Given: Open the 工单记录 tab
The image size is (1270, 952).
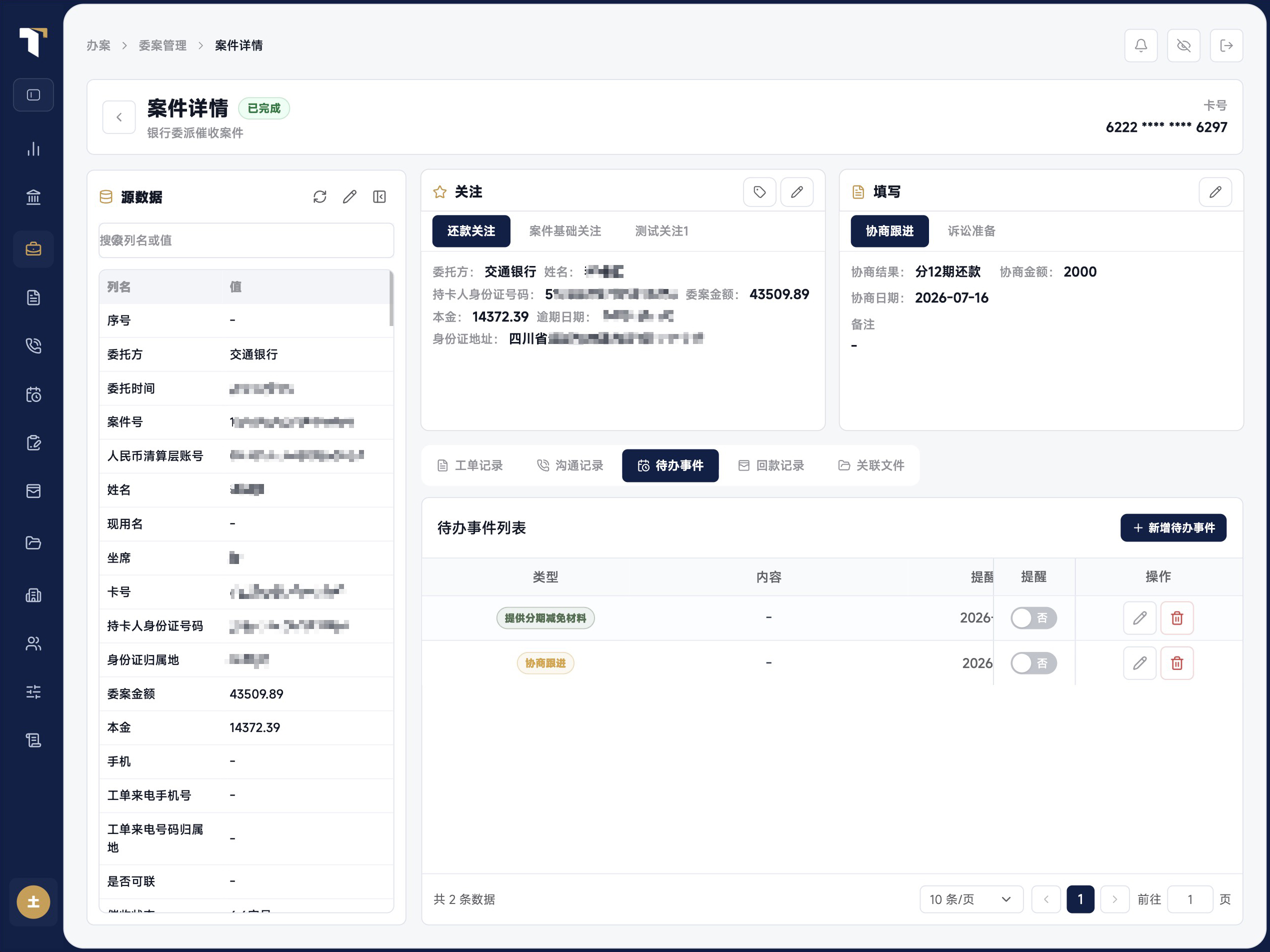Looking at the screenshot, I should click(x=470, y=465).
